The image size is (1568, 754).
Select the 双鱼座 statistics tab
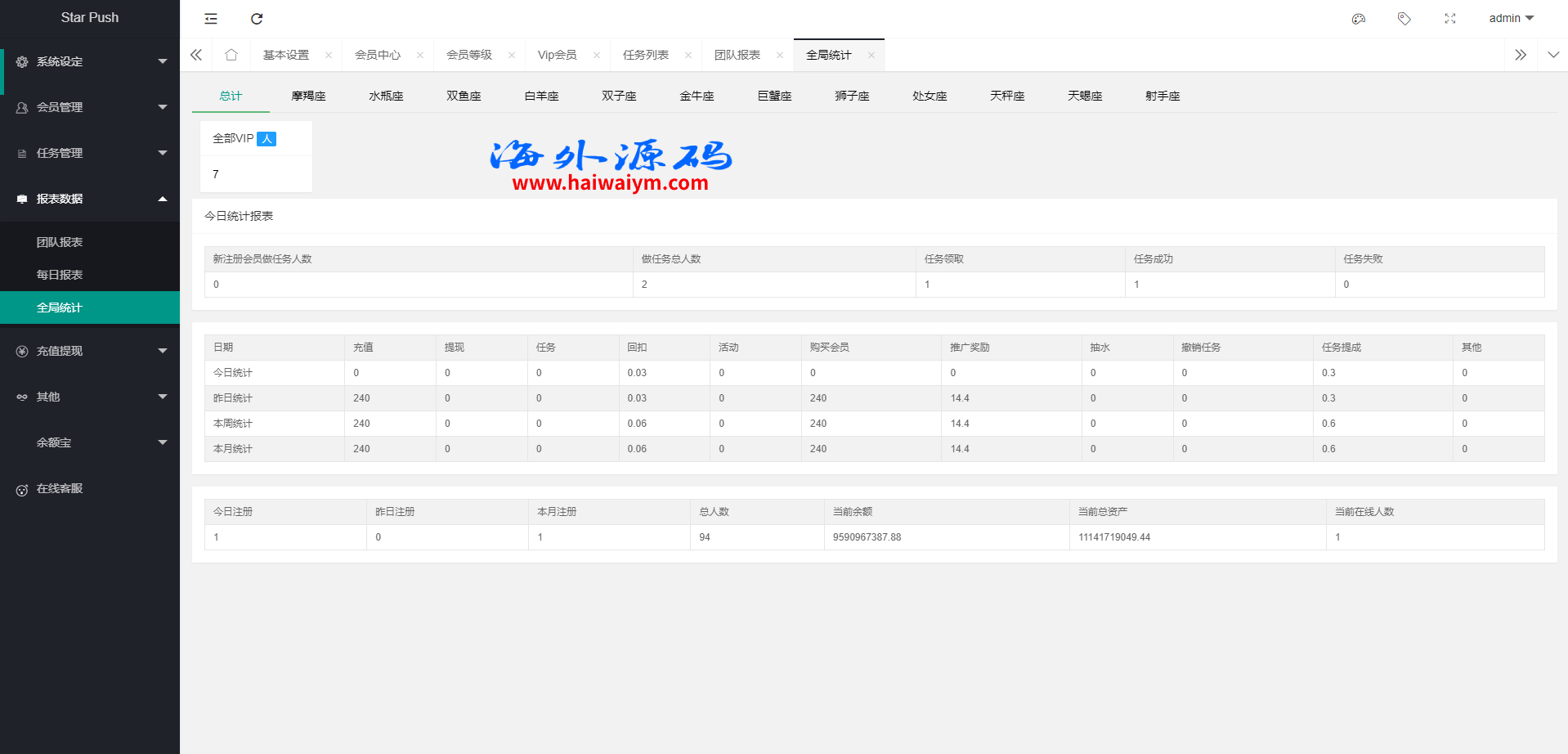[464, 96]
